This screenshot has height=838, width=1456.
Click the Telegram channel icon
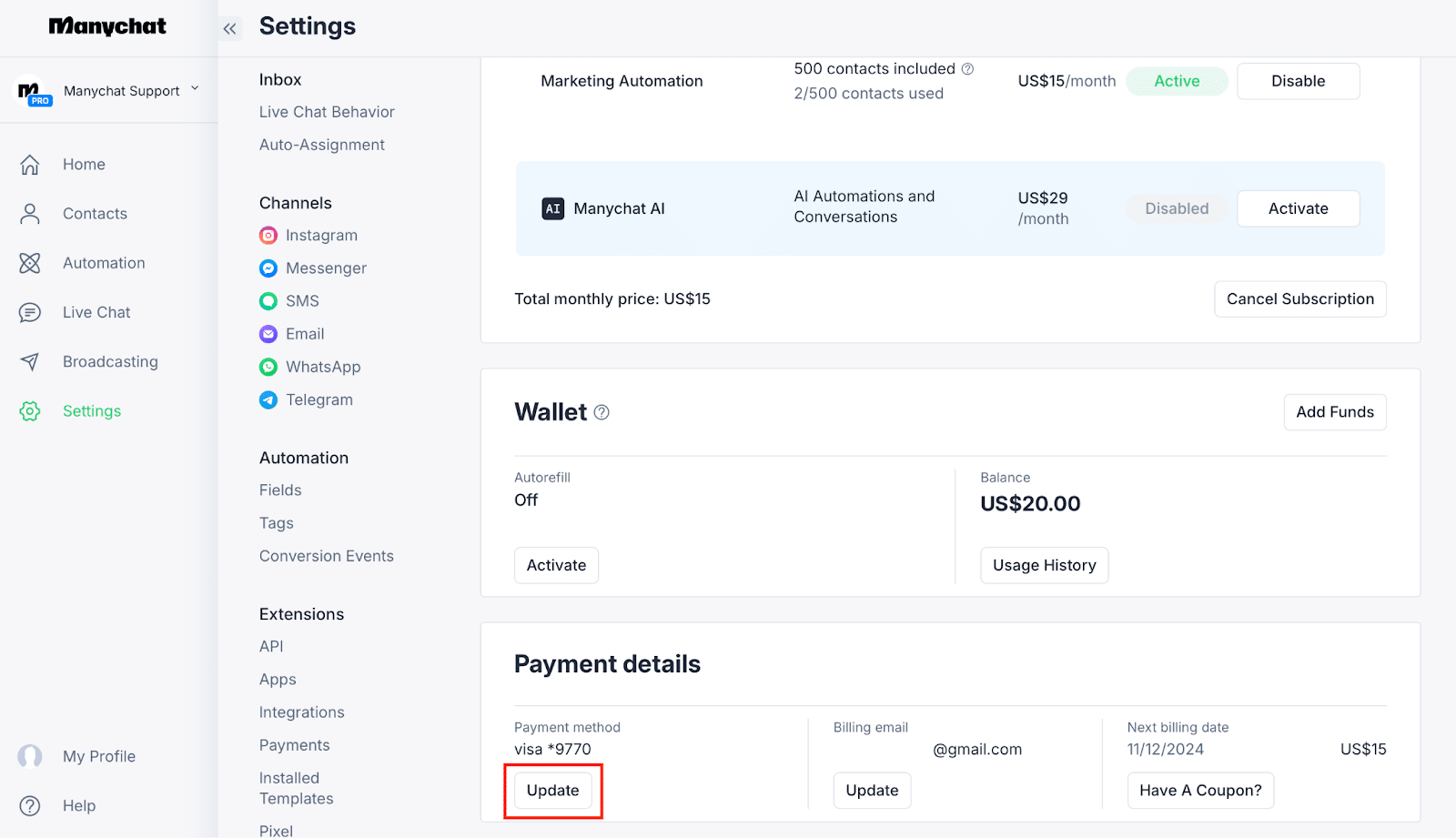[268, 399]
